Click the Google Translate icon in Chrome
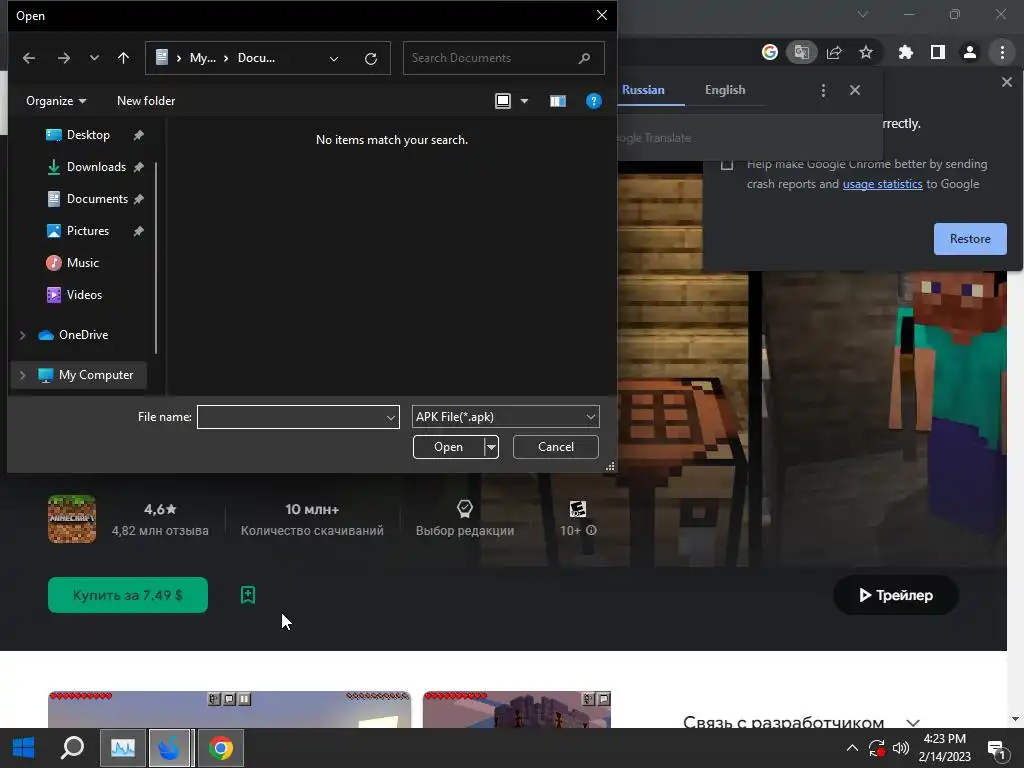The width and height of the screenshot is (1024, 768). (x=802, y=52)
